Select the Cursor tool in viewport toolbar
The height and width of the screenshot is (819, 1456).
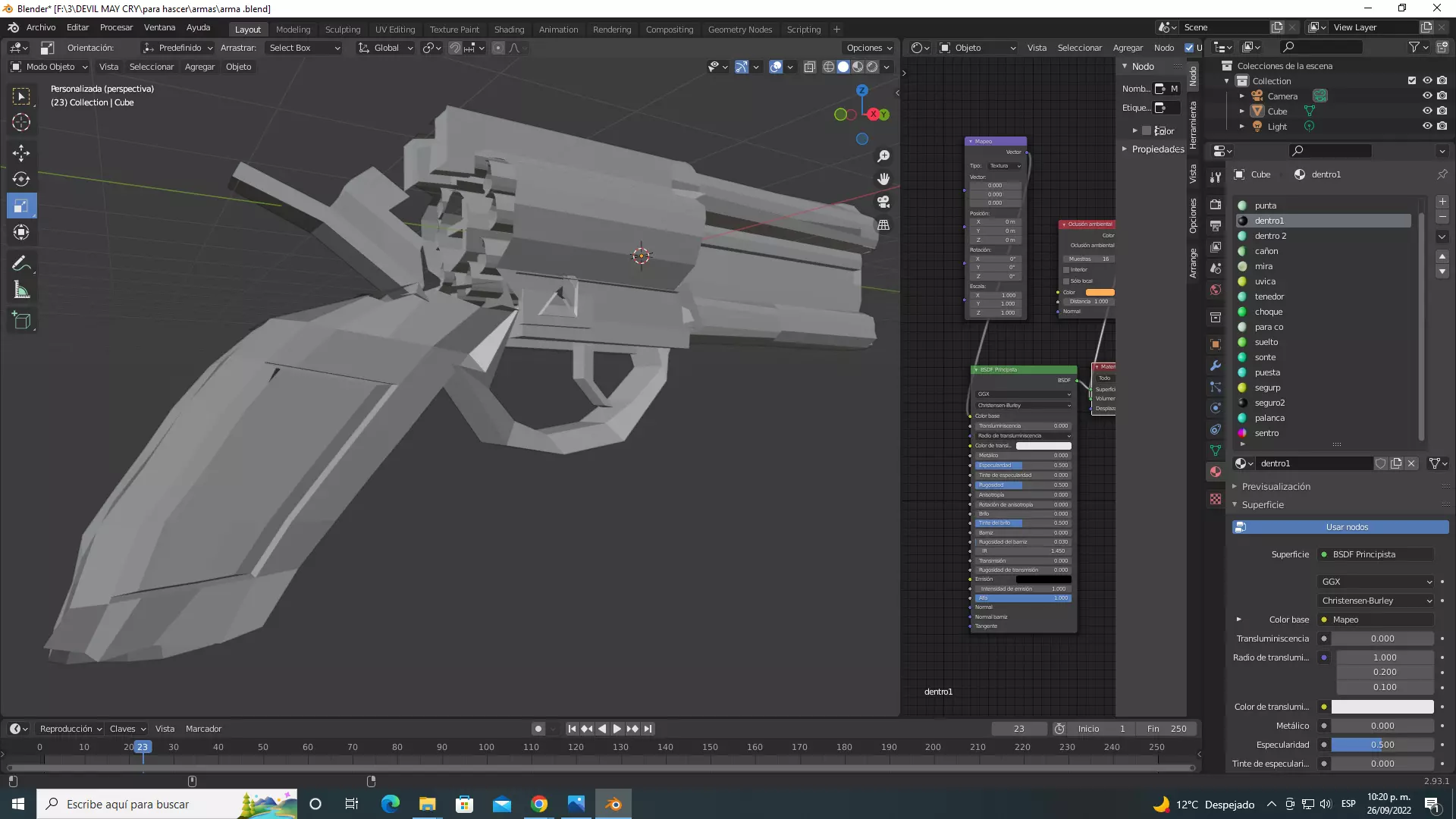[x=21, y=123]
